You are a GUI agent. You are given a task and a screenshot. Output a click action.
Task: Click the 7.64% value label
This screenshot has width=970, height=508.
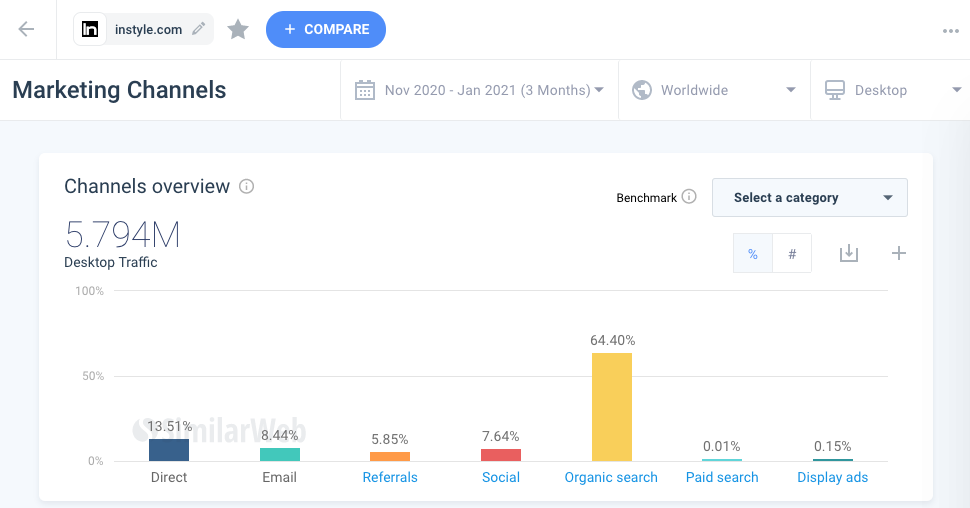point(501,436)
